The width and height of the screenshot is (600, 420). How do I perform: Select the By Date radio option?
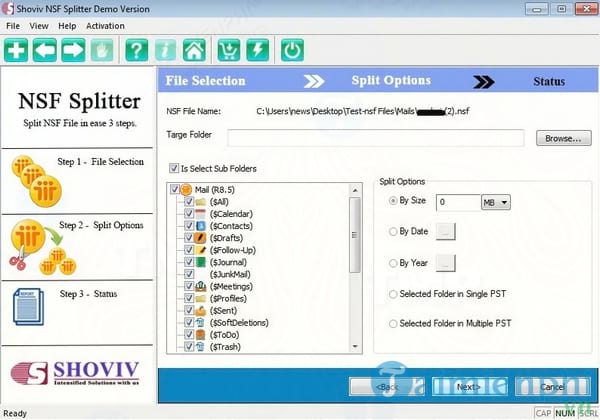(x=393, y=232)
